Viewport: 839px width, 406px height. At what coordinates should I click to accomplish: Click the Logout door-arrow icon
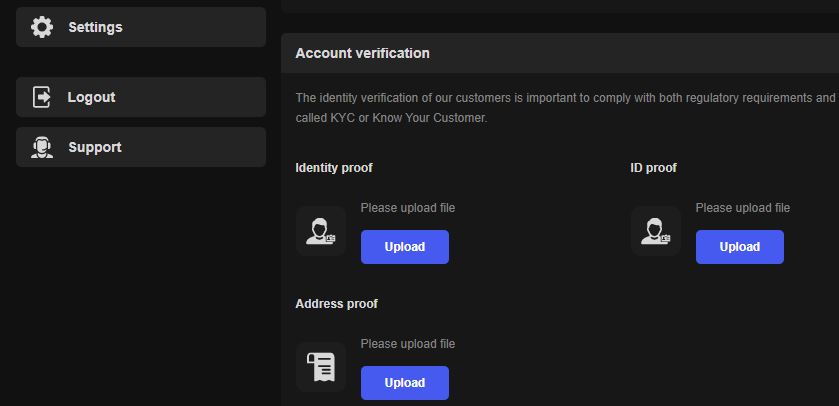(x=42, y=97)
